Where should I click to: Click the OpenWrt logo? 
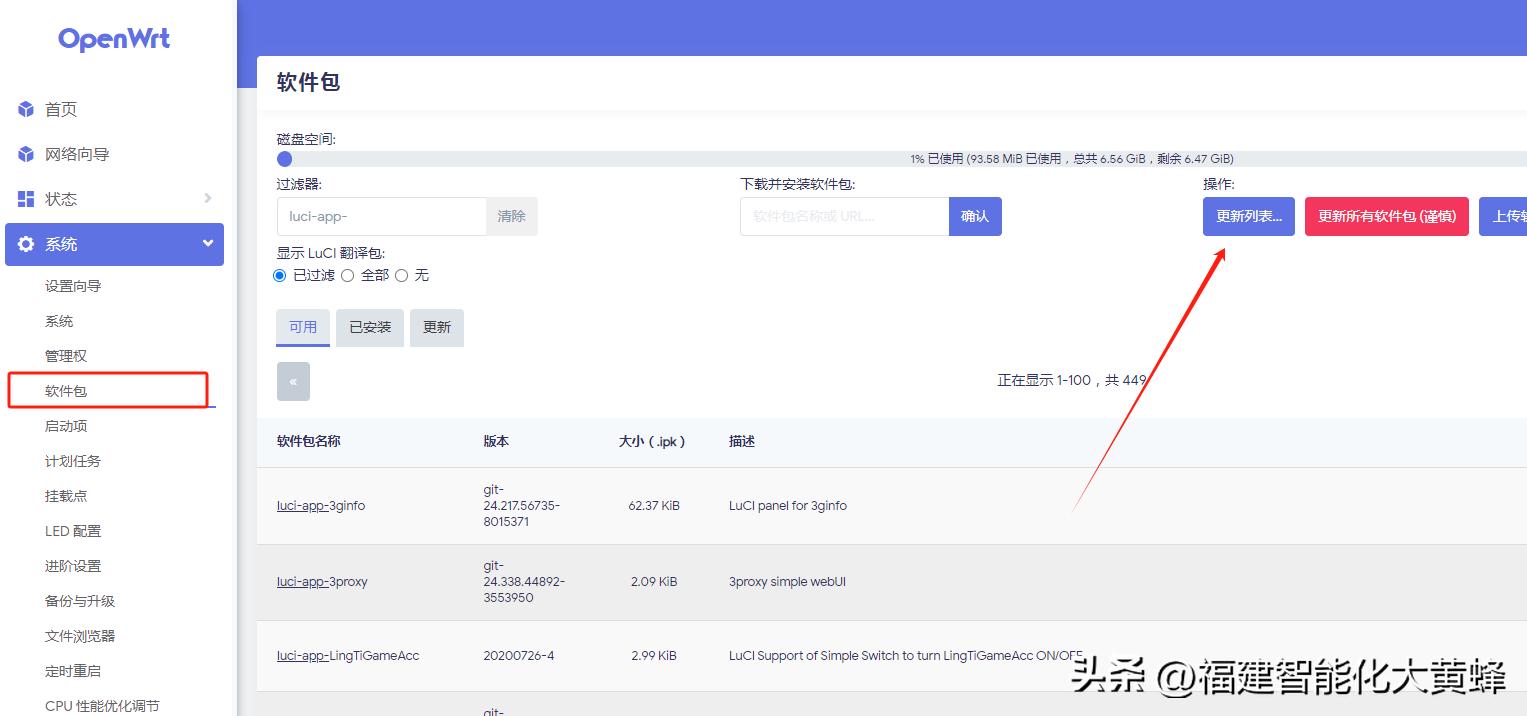(113, 39)
